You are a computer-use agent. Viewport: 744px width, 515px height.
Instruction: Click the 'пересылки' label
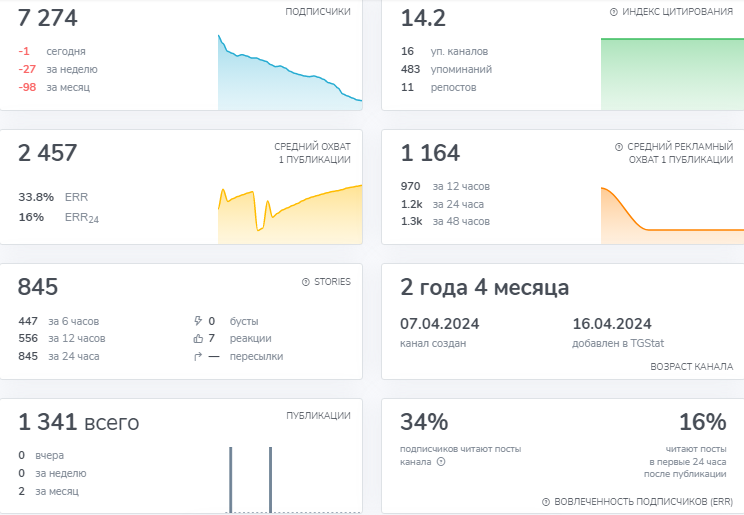click(256, 356)
